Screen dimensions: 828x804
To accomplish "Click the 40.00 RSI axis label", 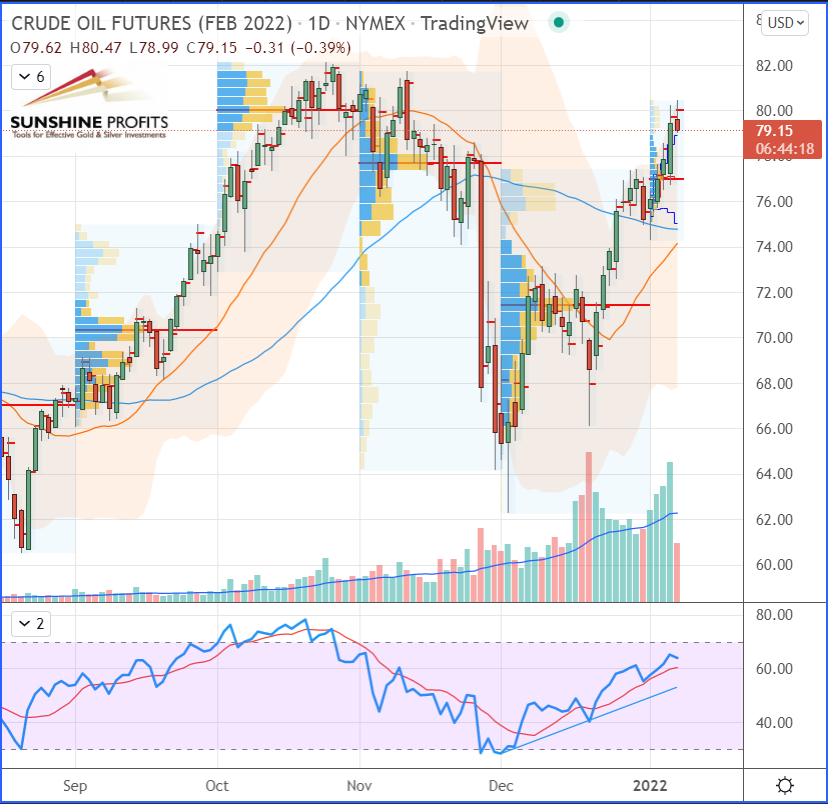I will click(x=774, y=723).
